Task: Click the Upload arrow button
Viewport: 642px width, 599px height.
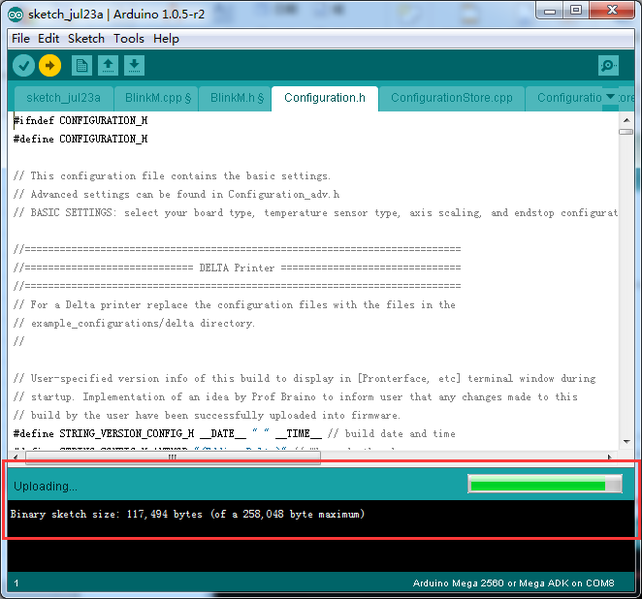Action: [50, 66]
